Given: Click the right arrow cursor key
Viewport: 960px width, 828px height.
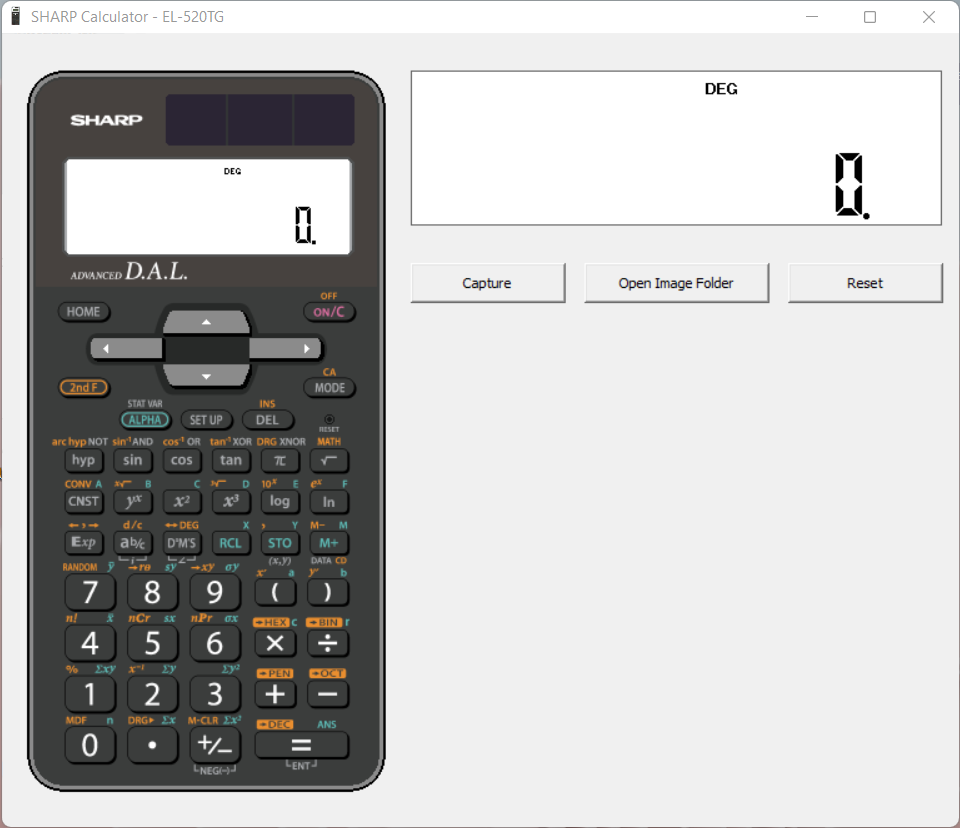Looking at the screenshot, I should [x=285, y=348].
